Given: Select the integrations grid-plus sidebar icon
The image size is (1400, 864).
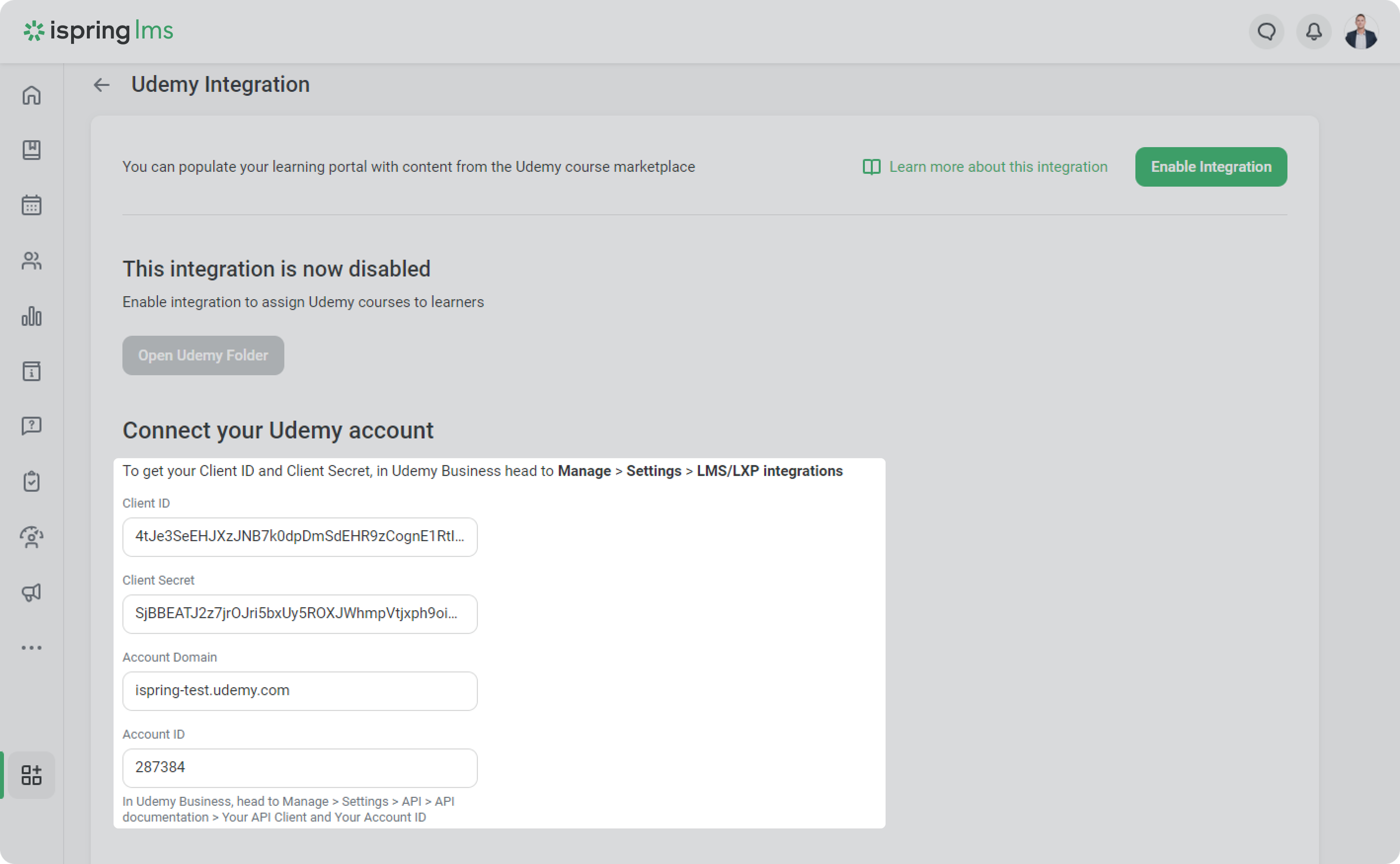Looking at the screenshot, I should point(32,775).
